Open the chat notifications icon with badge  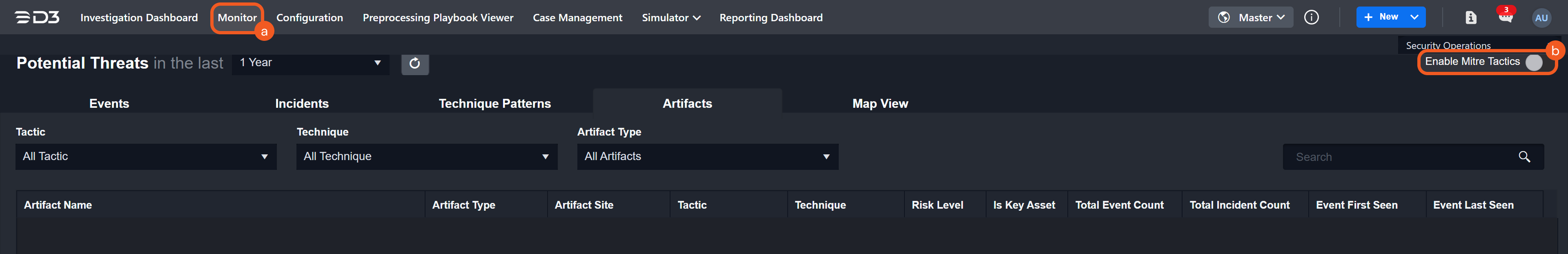(x=1505, y=17)
